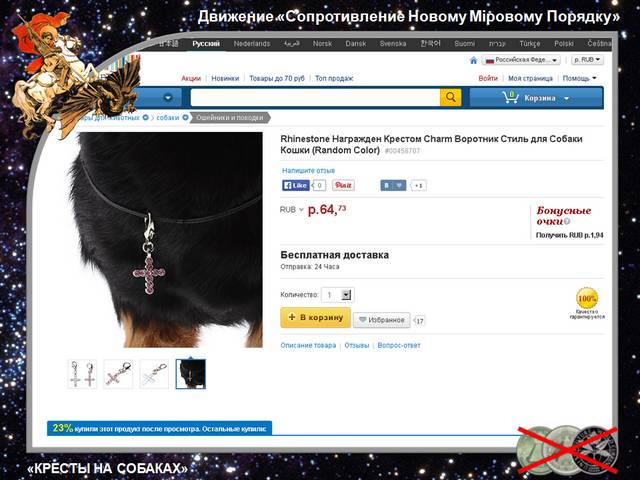Click the Pinterest Pin it button
The image size is (640, 480).
pos(343,185)
